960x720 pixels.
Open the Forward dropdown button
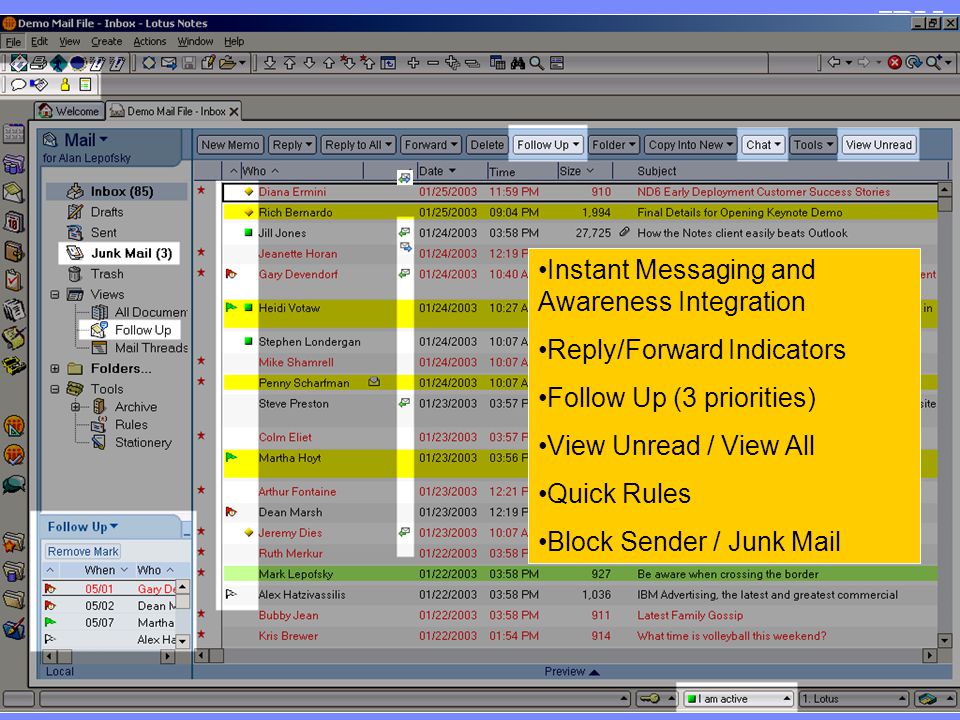(430, 144)
